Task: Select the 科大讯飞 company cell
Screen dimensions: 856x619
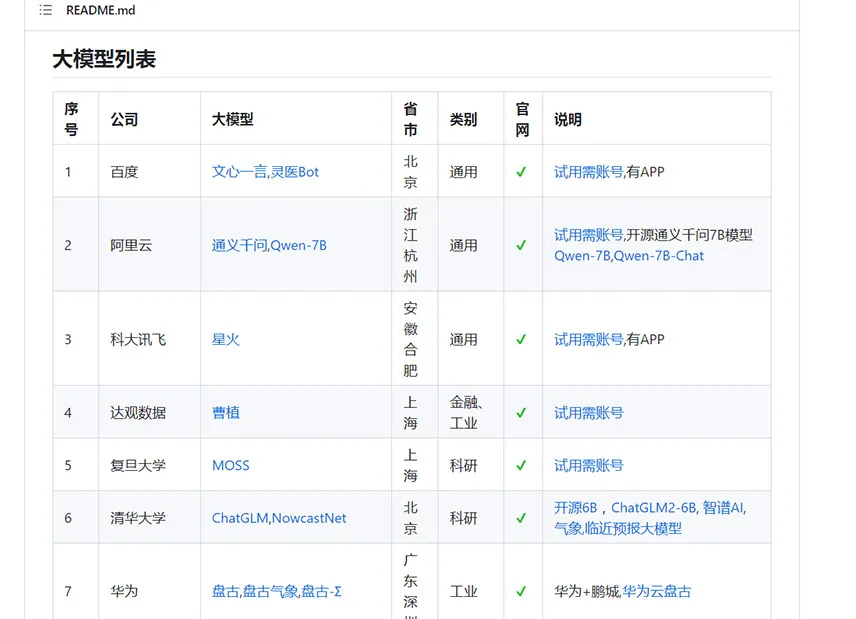Action: coord(149,340)
